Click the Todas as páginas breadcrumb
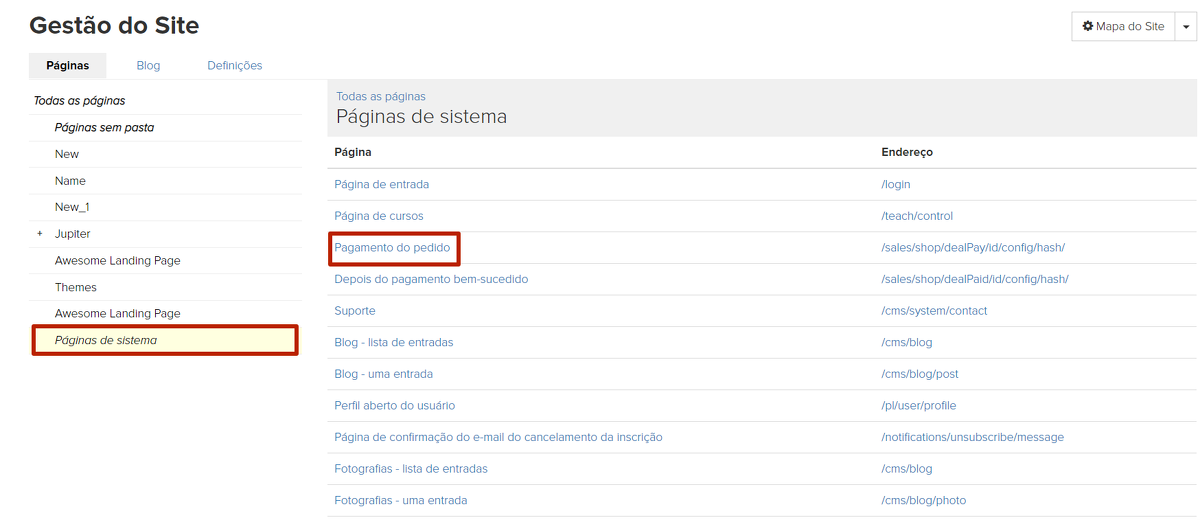The image size is (1200, 520). [x=380, y=96]
